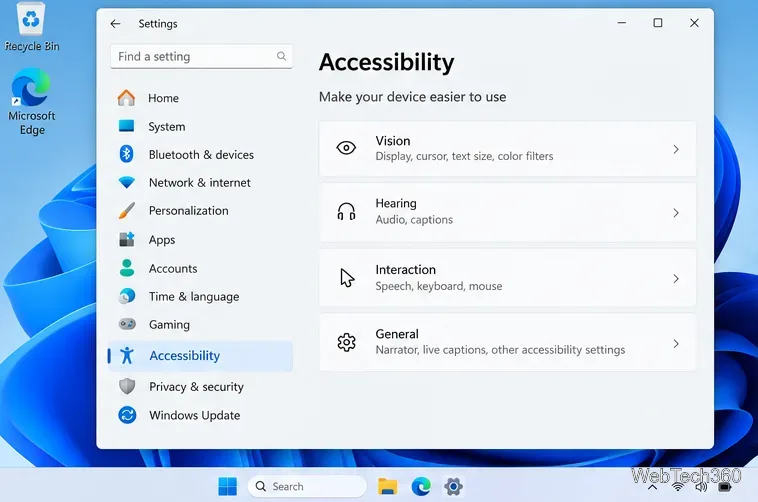Click the System monitor icon
This screenshot has height=502, width=758.
click(126, 126)
